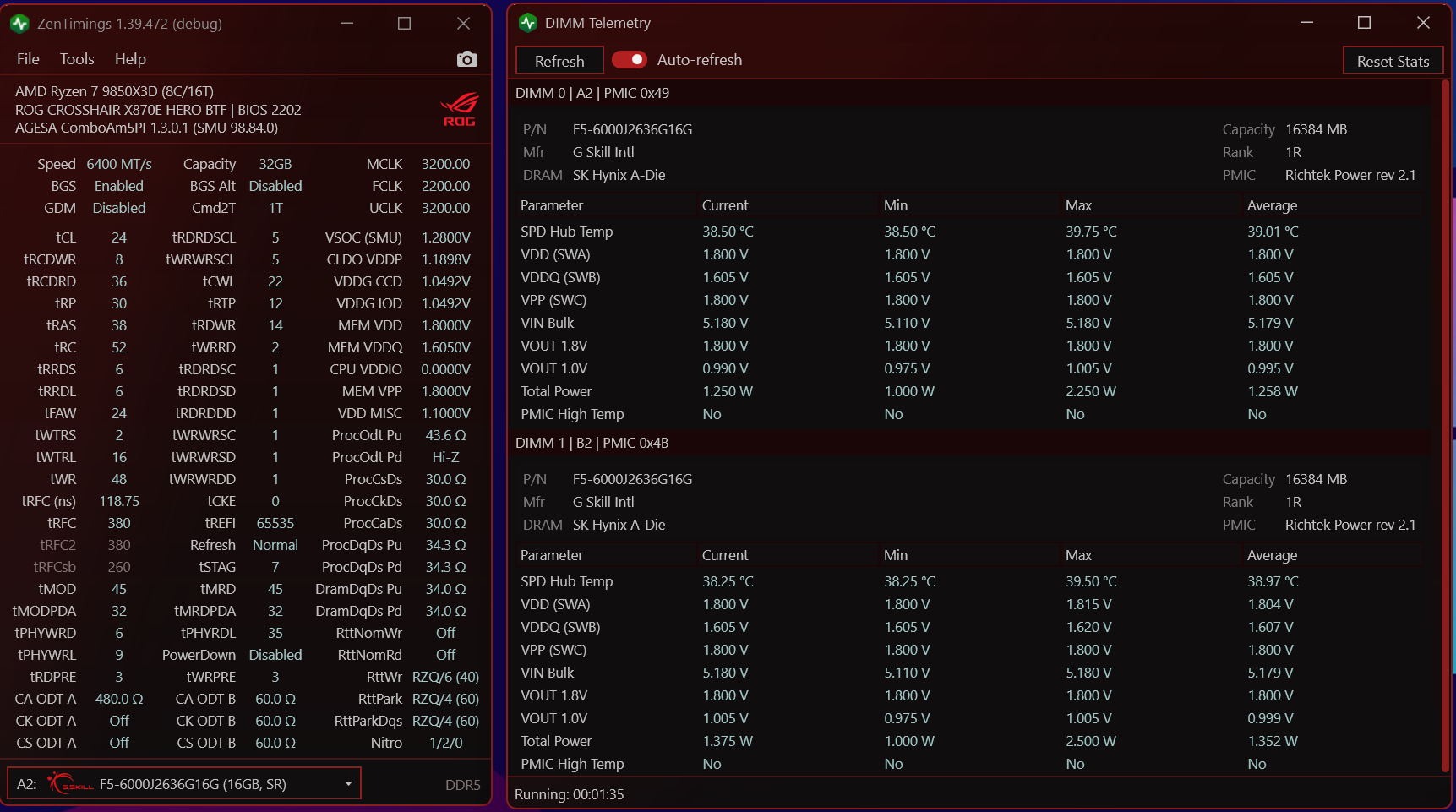Maximize the DIMM Telemetry window
The image size is (1456, 812).
[x=1364, y=23]
